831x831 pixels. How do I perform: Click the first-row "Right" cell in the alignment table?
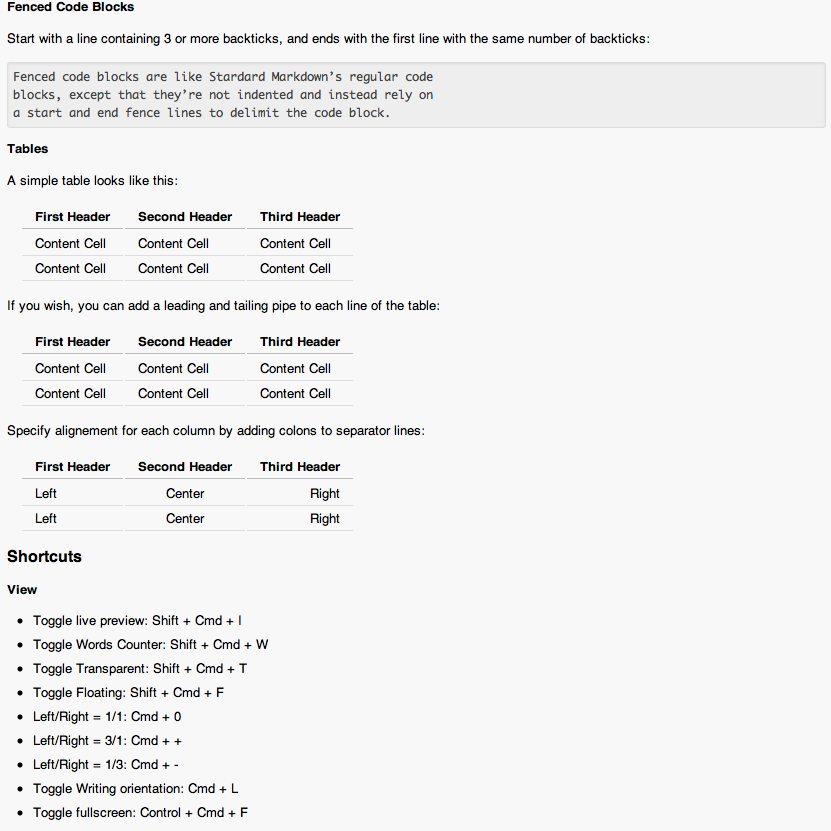pos(324,494)
